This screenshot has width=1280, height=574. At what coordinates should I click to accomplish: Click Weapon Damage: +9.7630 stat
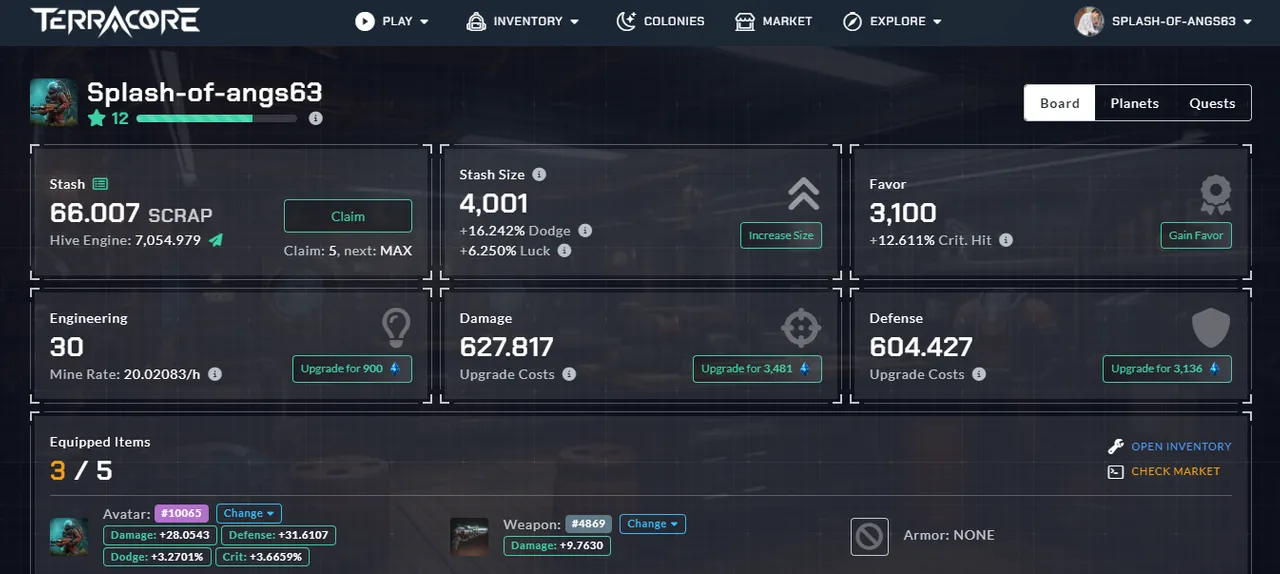[x=557, y=545]
